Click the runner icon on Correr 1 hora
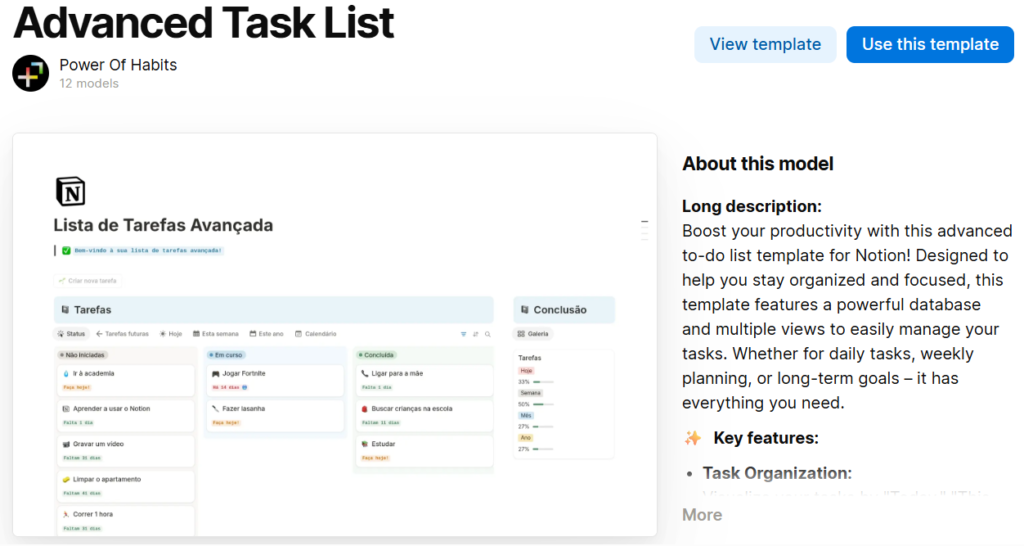 pyautogui.click(x=66, y=515)
